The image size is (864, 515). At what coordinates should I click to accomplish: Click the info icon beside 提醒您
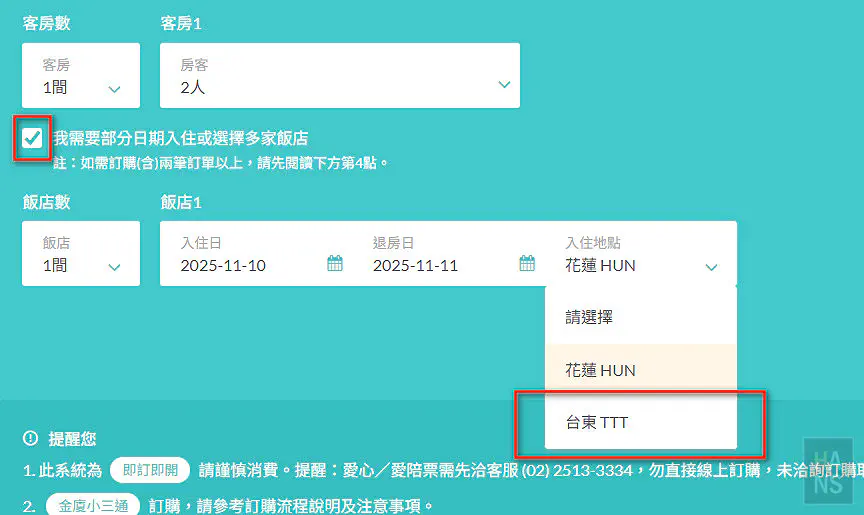point(31,438)
